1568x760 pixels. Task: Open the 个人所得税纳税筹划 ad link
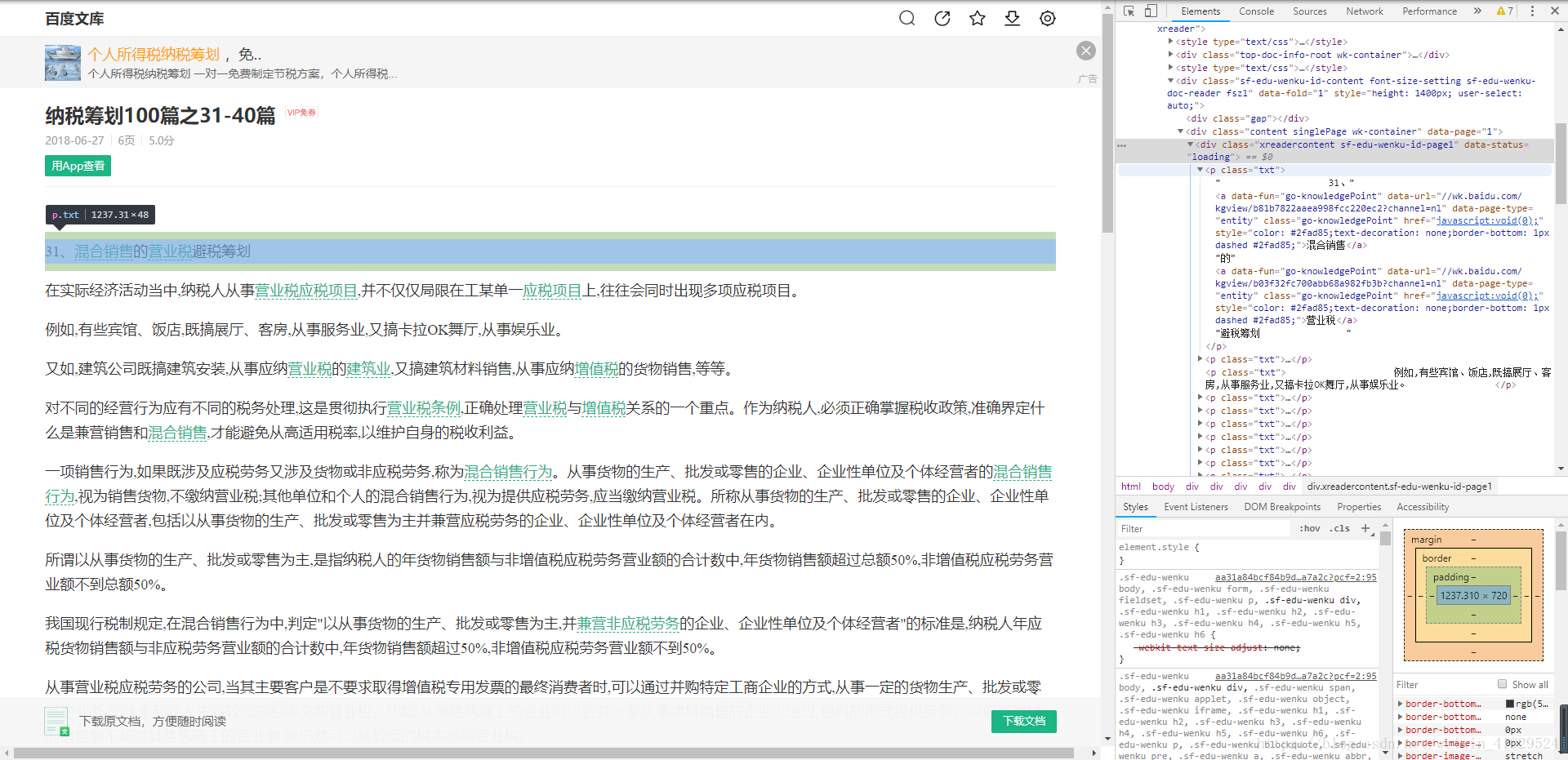pyautogui.click(x=154, y=54)
